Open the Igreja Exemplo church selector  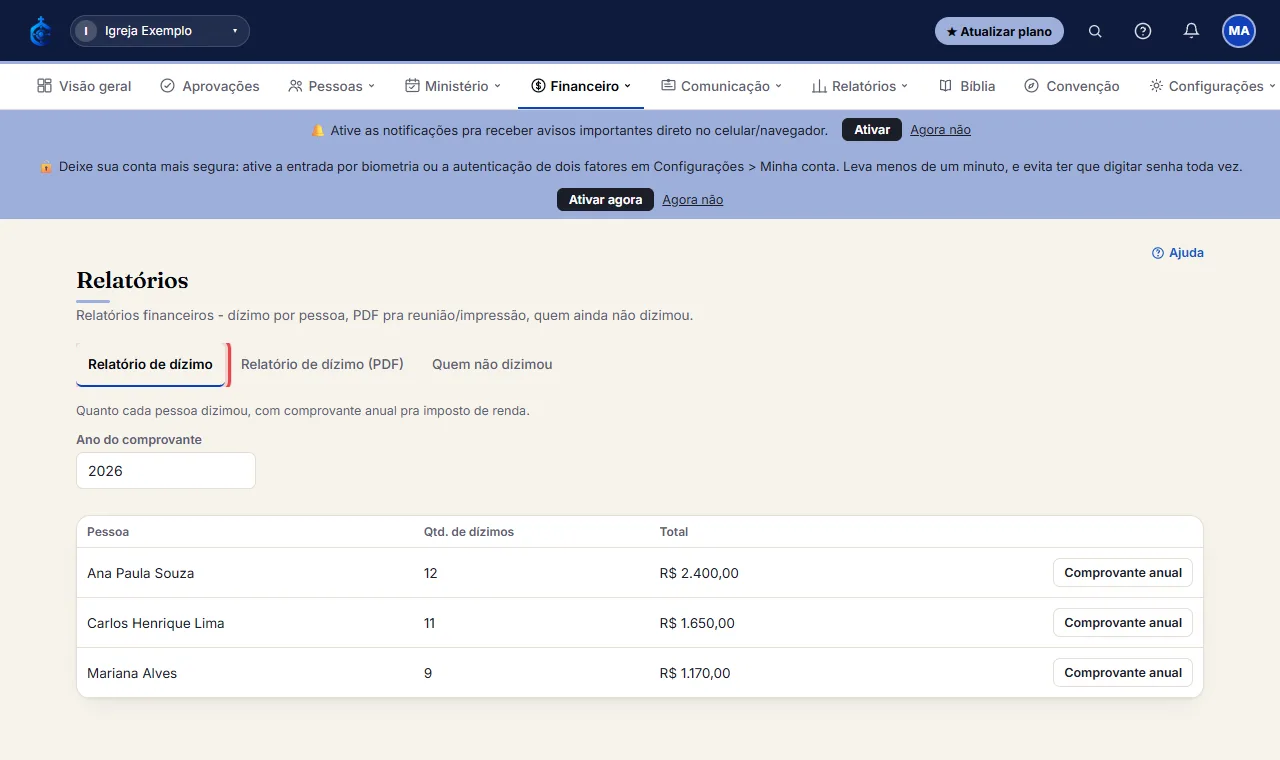[x=160, y=31]
